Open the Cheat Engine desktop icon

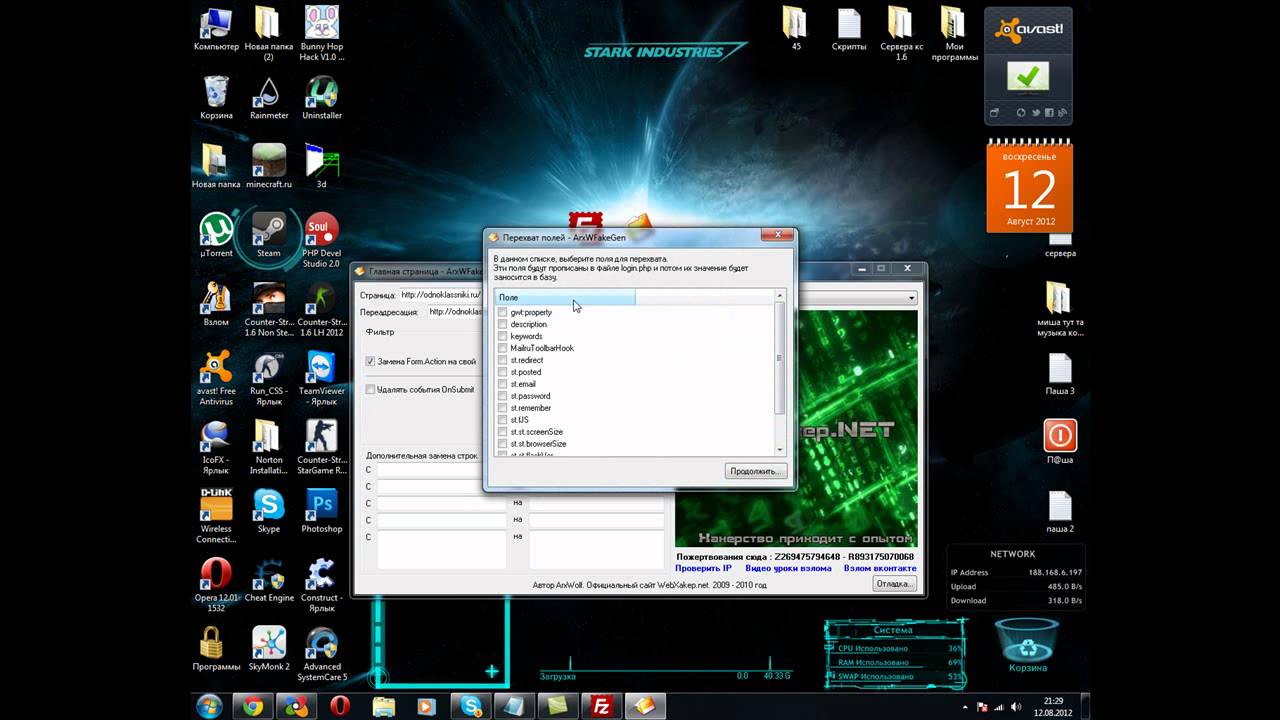point(269,581)
